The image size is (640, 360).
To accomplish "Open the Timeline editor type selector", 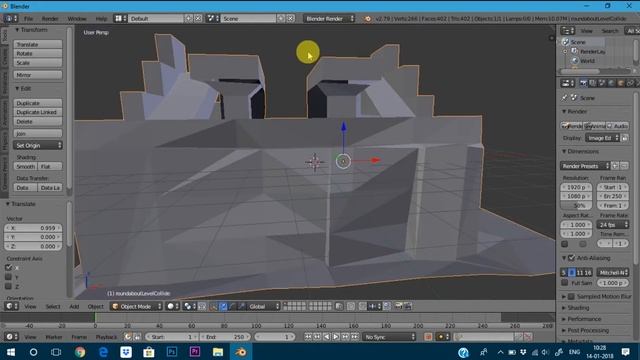I will coord(11,337).
